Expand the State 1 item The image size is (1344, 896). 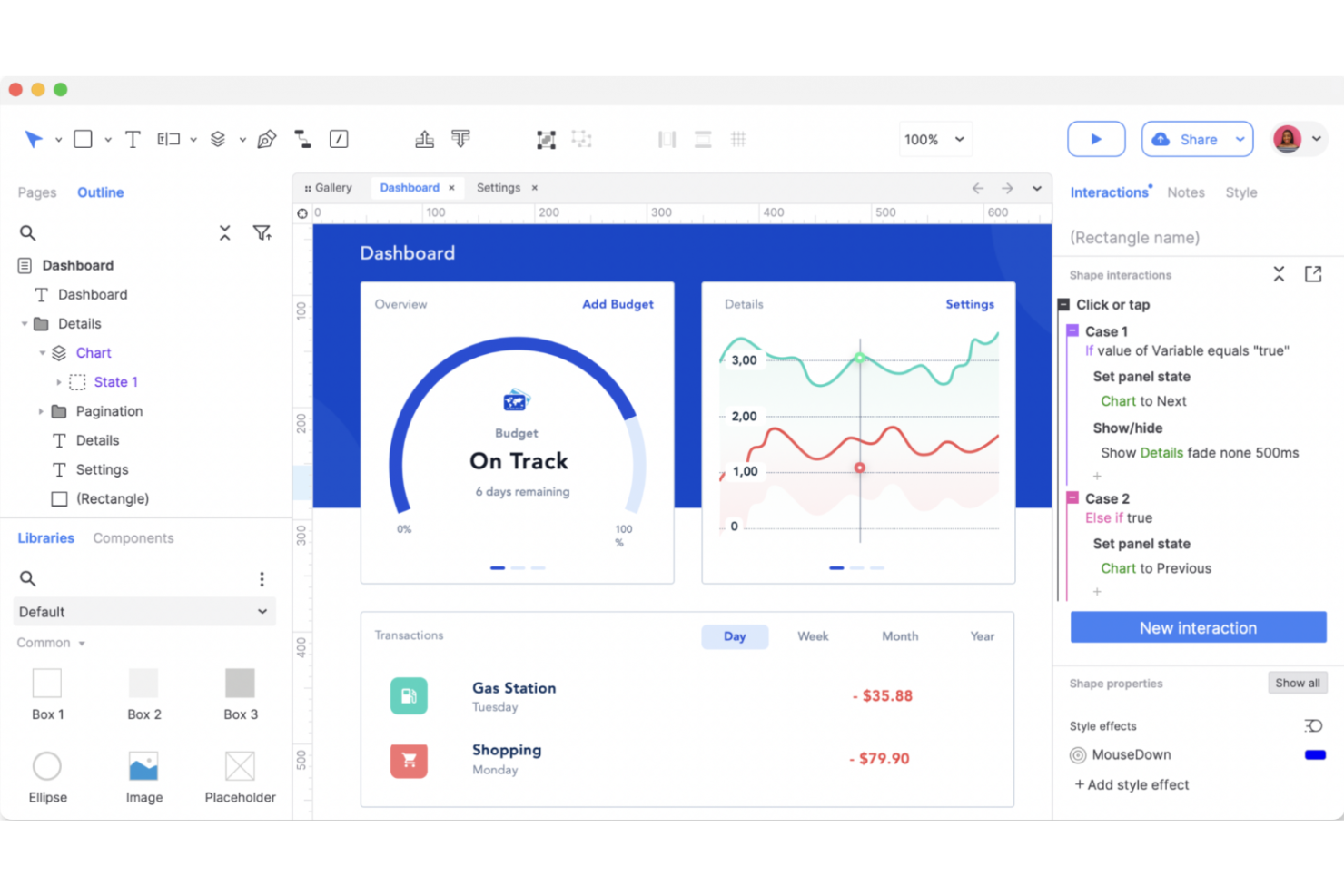[59, 382]
